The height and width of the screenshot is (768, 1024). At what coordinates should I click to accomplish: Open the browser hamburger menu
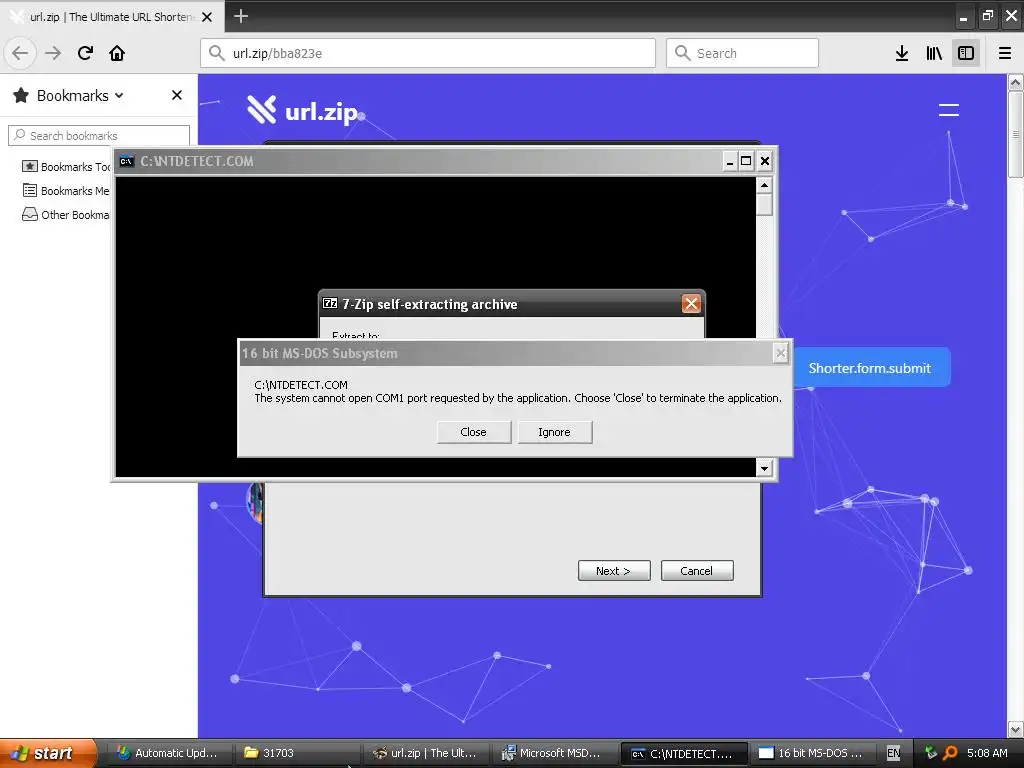tap(1005, 53)
